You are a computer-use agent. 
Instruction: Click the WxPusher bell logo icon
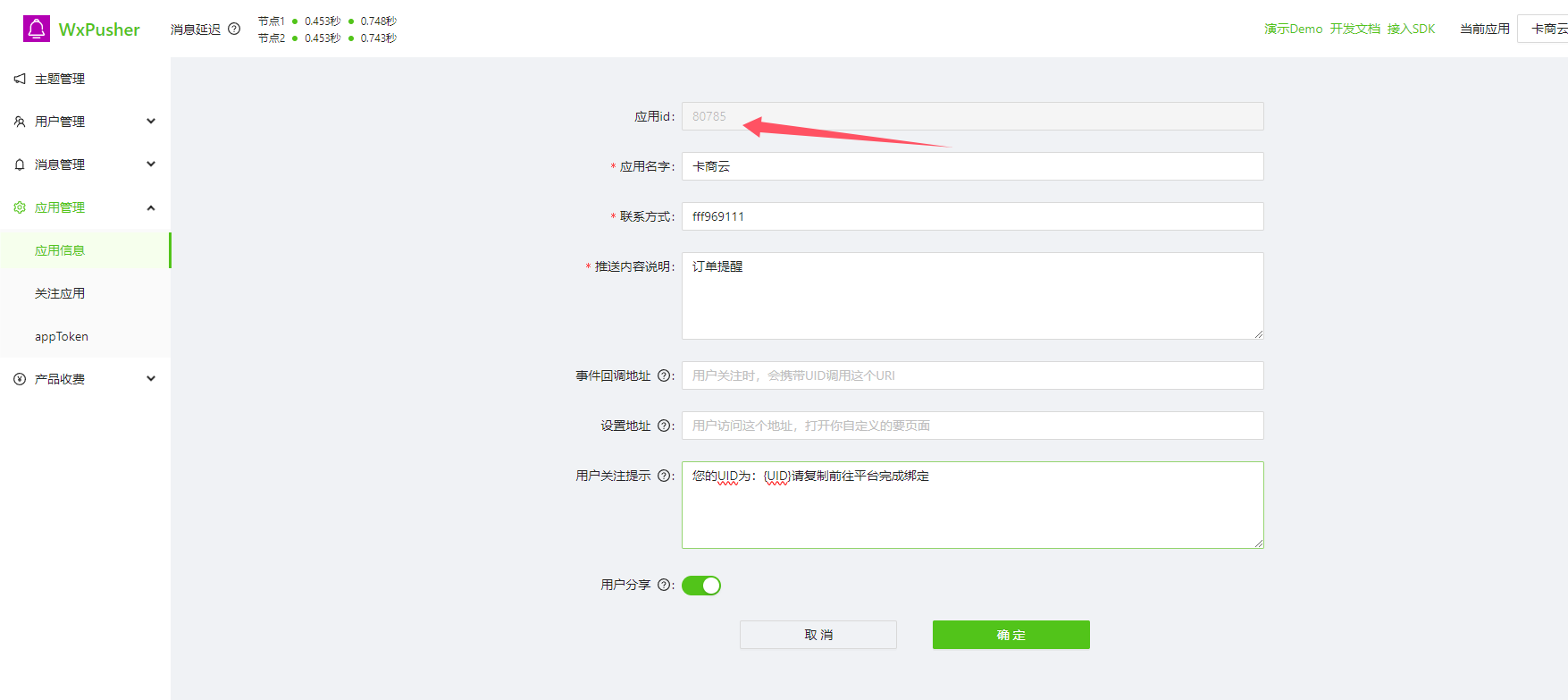37,29
